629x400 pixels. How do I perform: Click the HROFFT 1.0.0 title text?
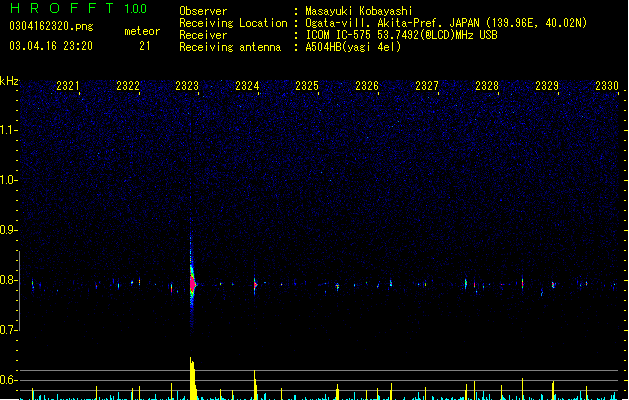click(x=79, y=8)
